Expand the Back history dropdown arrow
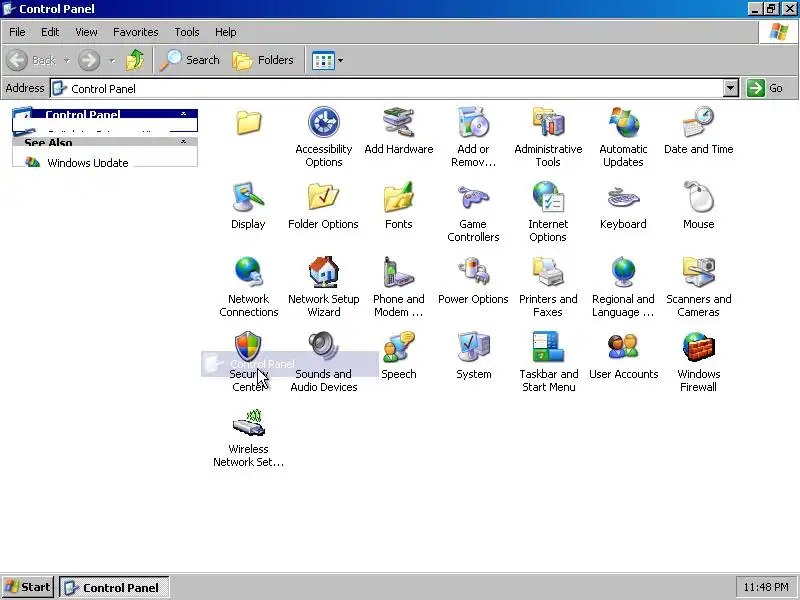This screenshot has height=600, width=800. coord(67,60)
